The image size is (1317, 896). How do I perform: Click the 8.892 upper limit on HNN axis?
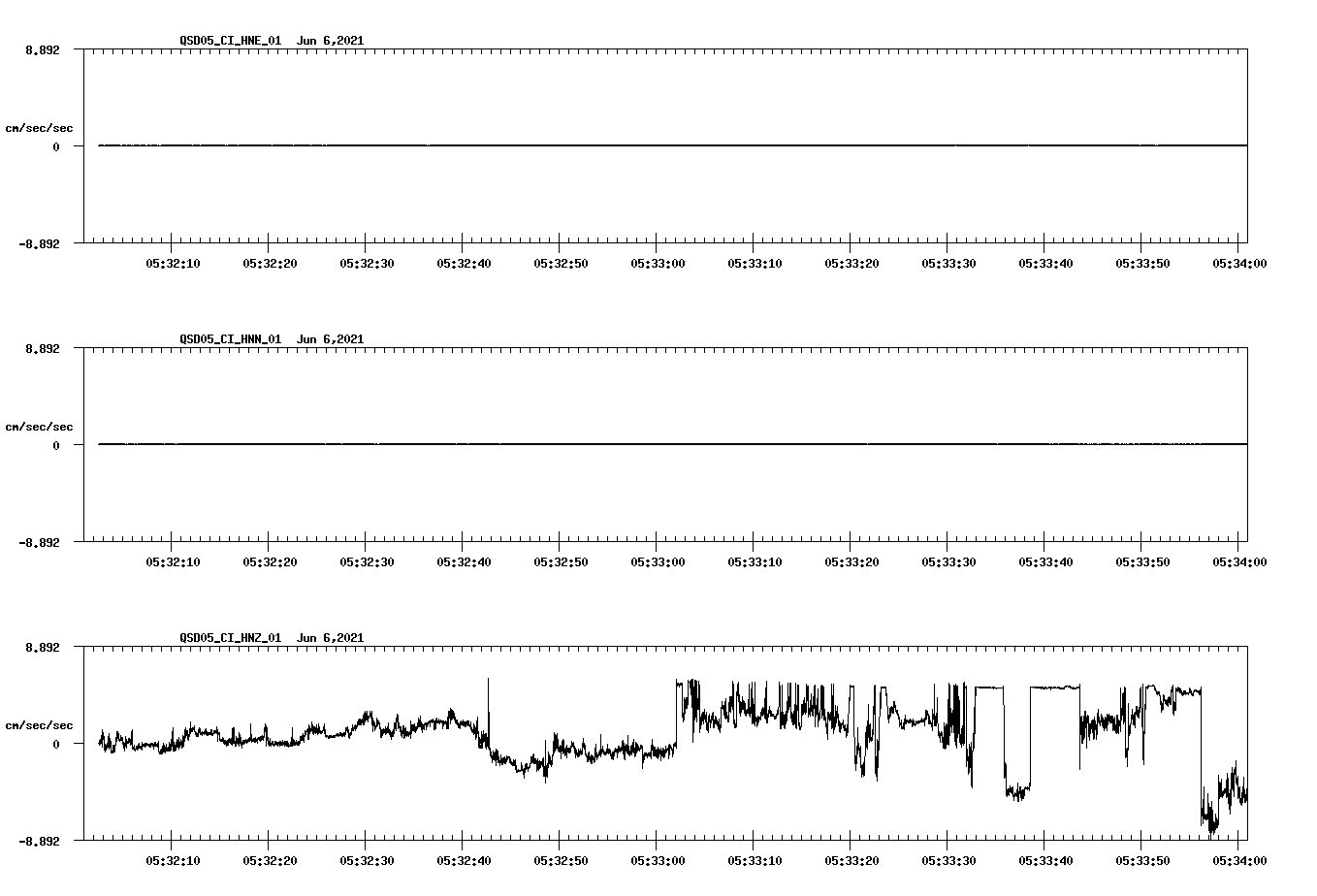pos(43,348)
